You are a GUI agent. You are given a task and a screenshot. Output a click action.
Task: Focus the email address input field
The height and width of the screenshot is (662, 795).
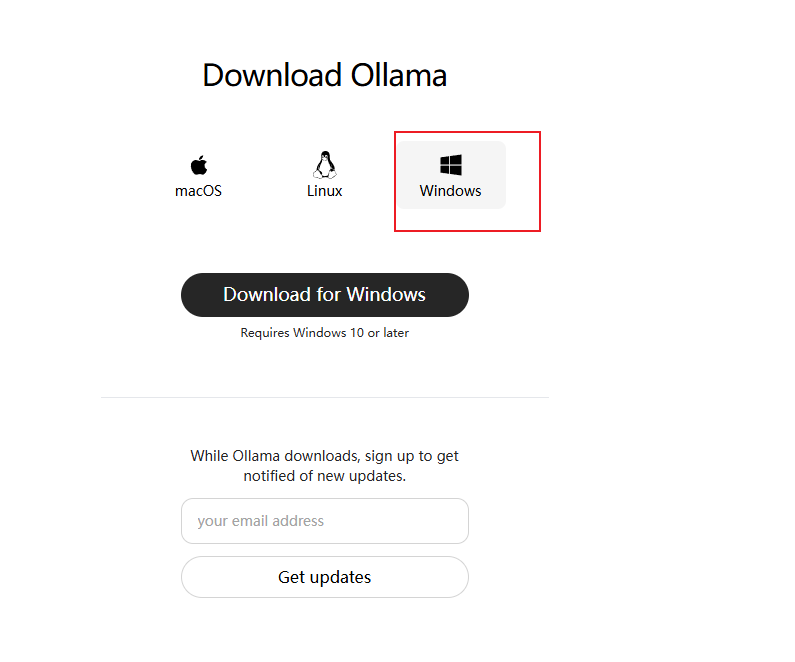324,521
